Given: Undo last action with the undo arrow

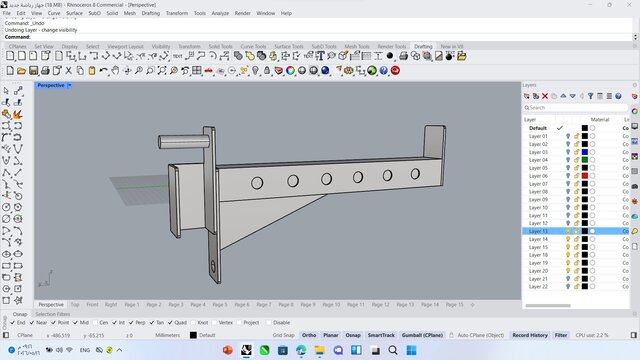Looking at the screenshot, I should click(104, 71).
